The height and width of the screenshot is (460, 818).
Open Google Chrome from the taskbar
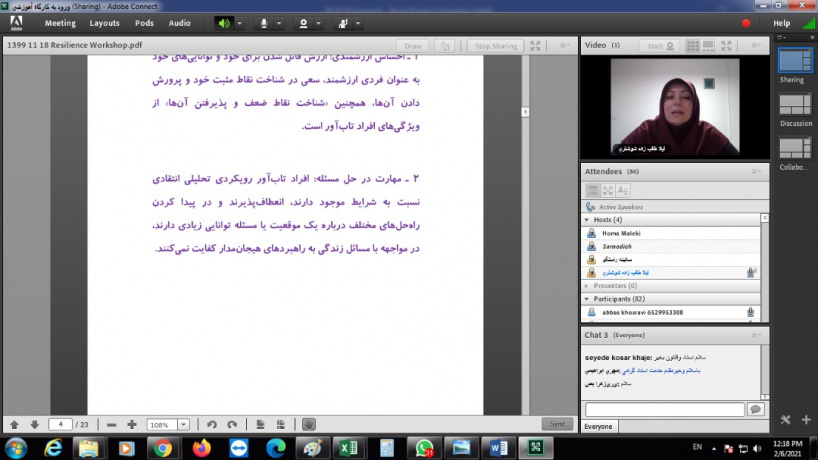click(163, 448)
